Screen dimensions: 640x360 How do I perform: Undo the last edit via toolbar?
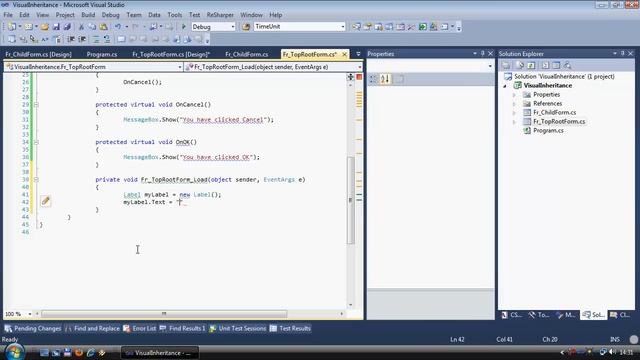click(118, 27)
